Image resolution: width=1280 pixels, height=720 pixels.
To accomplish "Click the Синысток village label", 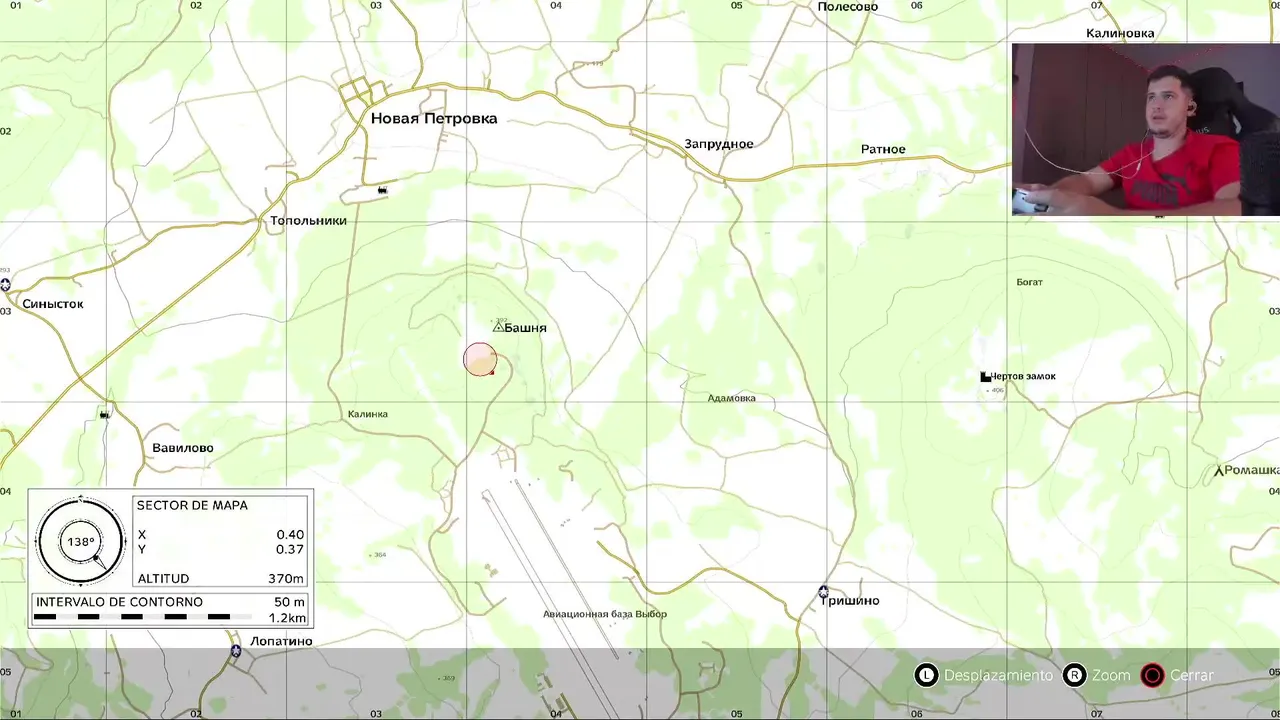I will click(x=53, y=304).
